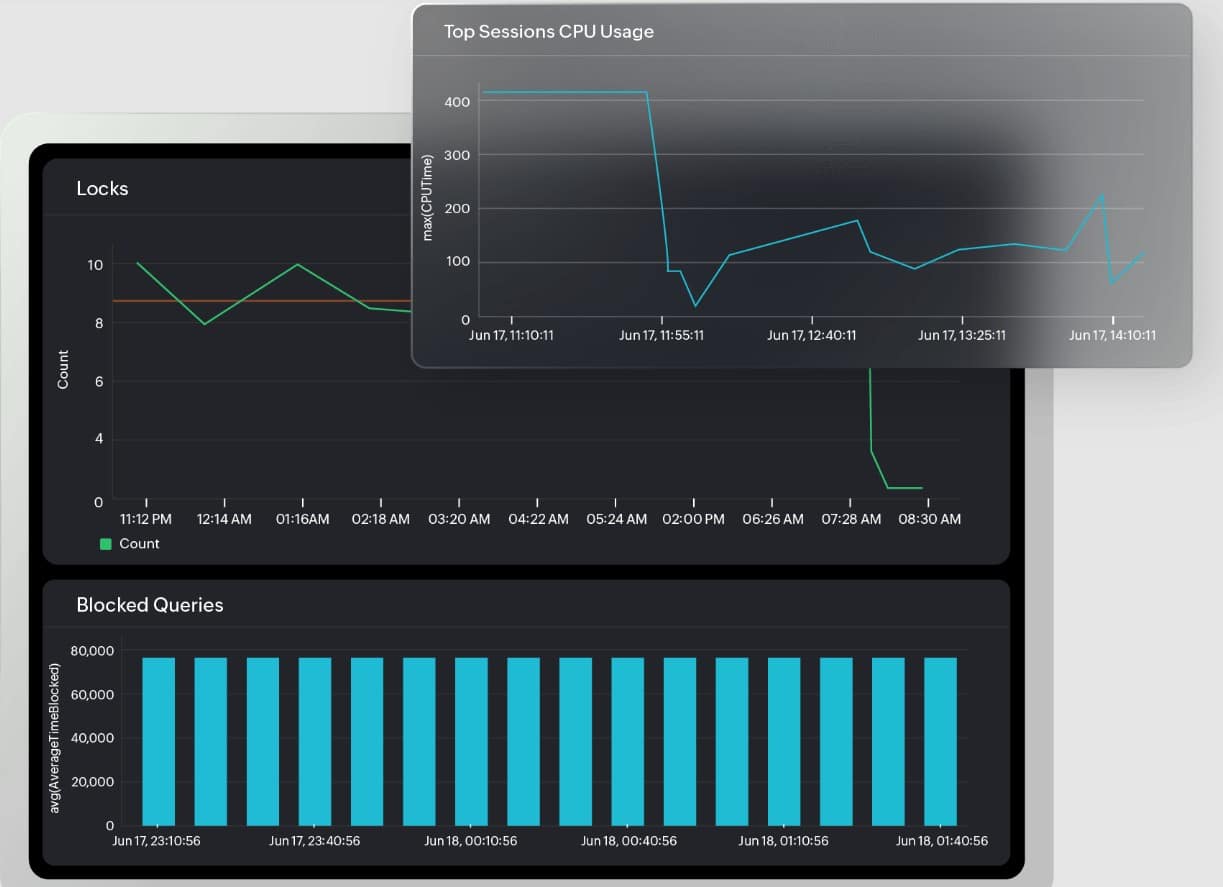The width and height of the screenshot is (1223, 887).
Task: Click the 02:00 PM timestamp on Locks chart
Action: [693, 519]
